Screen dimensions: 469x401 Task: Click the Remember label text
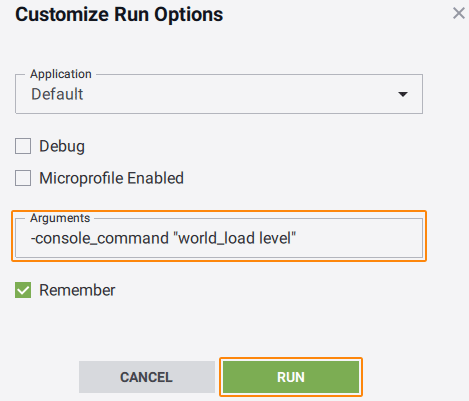(x=77, y=290)
